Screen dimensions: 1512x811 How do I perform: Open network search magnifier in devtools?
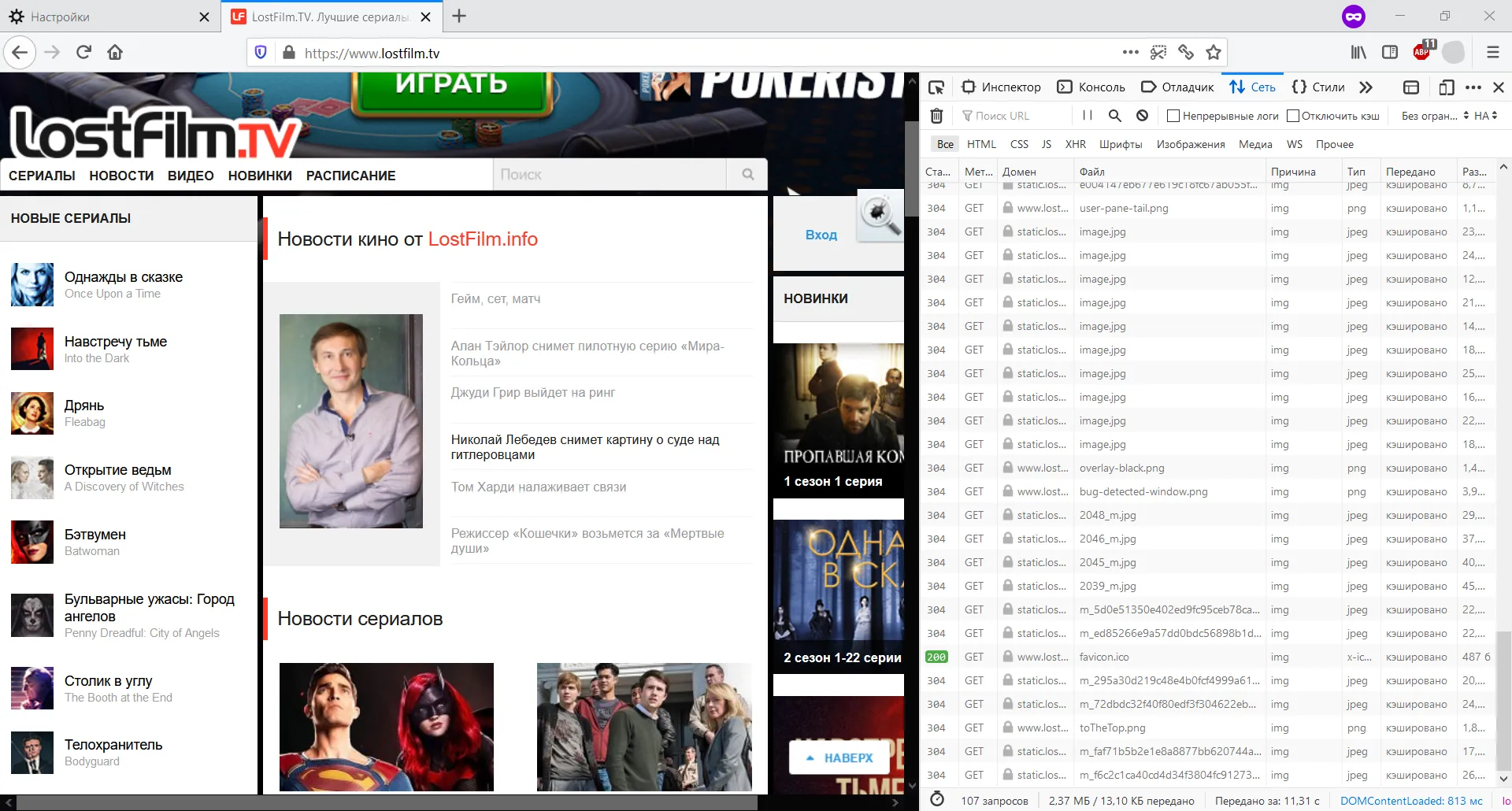tap(1114, 116)
